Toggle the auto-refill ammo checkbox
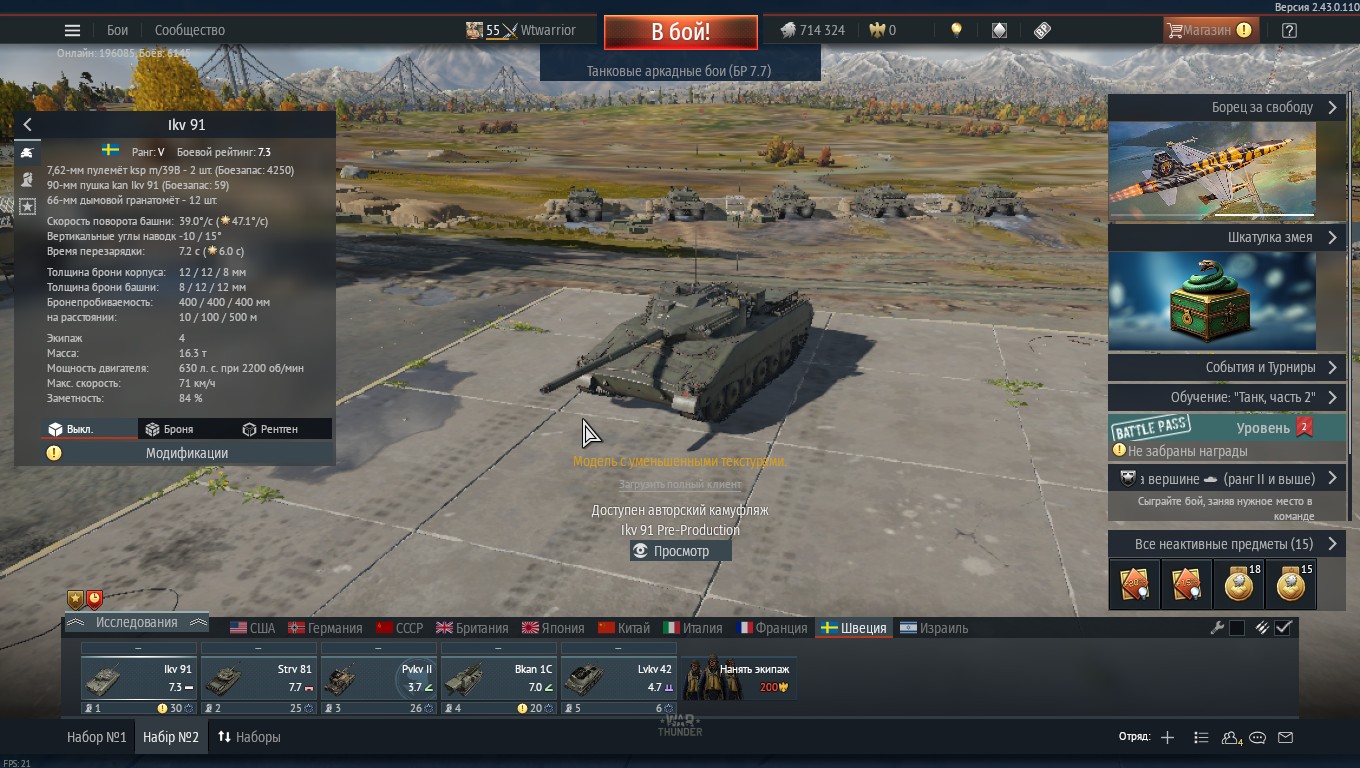The width and height of the screenshot is (1360, 768). click(x=1284, y=628)
